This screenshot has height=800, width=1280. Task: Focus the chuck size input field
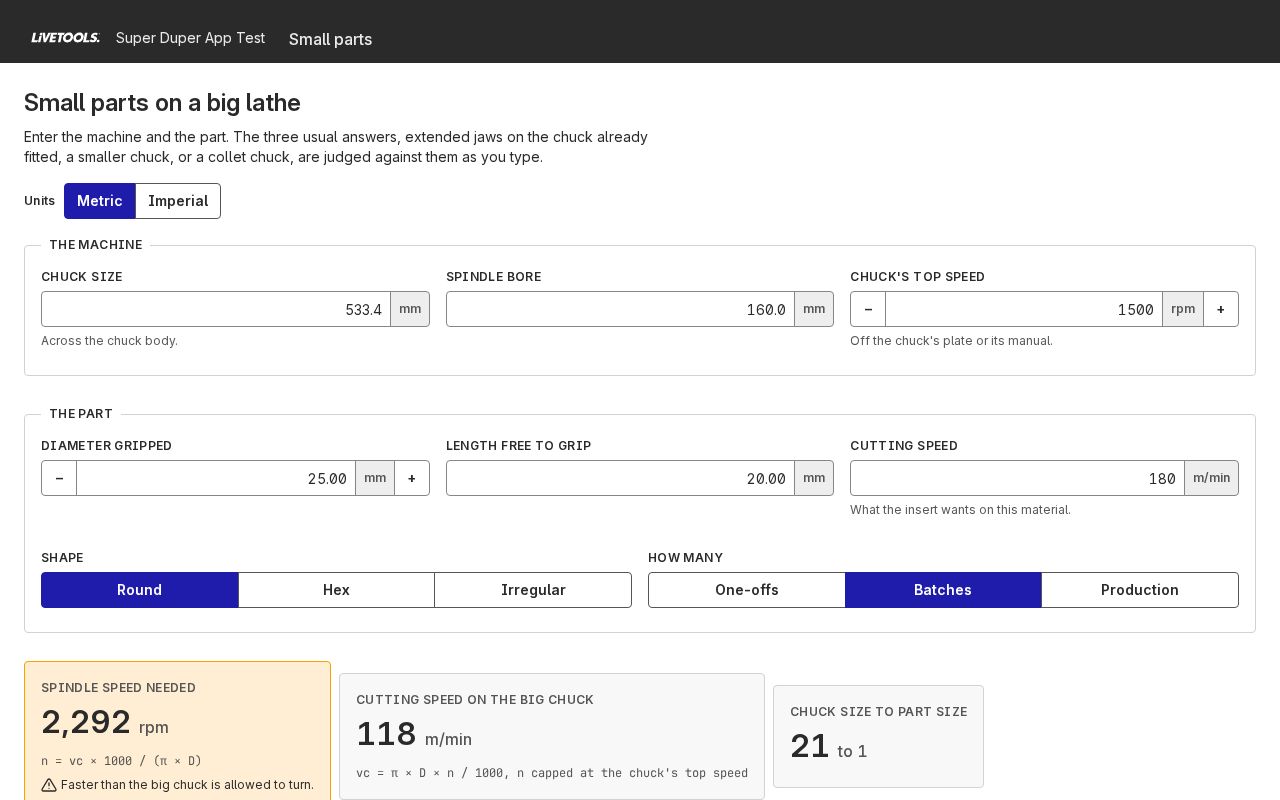point(216,309)
